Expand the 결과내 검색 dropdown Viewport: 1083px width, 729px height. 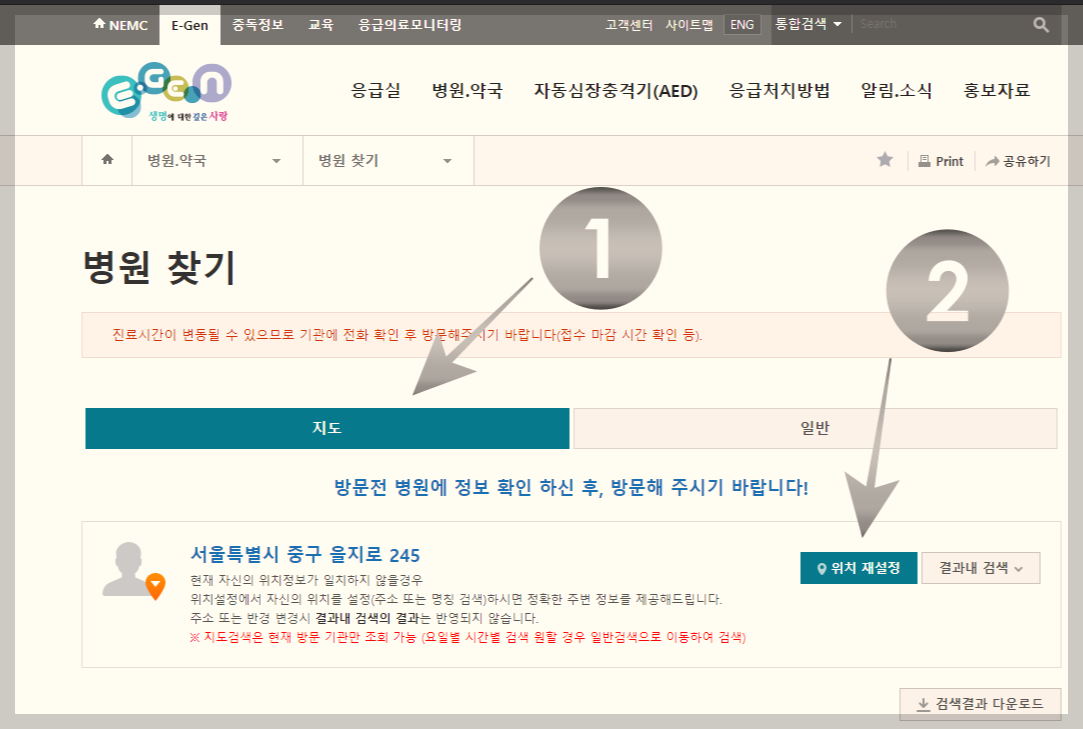(981, 568)
